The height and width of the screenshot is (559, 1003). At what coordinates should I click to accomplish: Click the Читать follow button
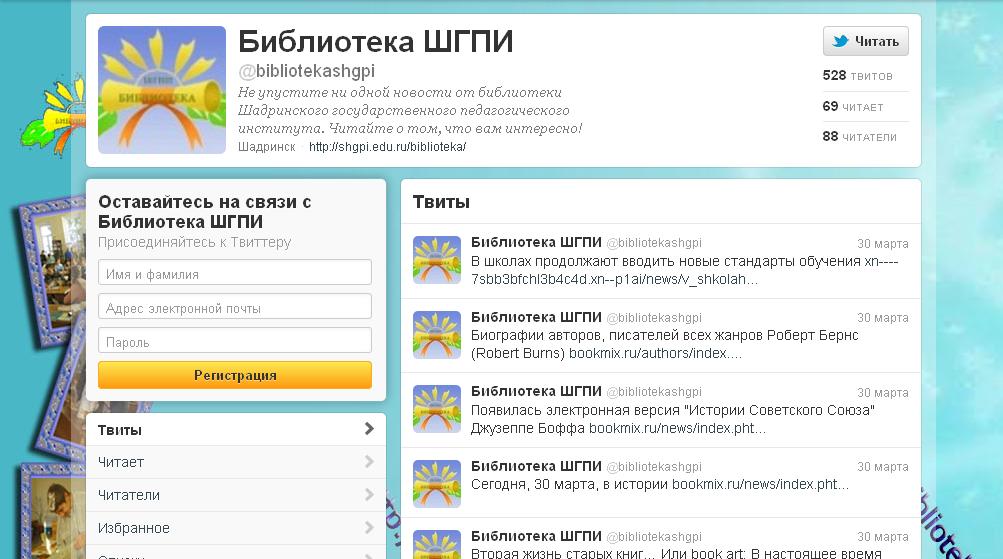click(x=865, y=41)
